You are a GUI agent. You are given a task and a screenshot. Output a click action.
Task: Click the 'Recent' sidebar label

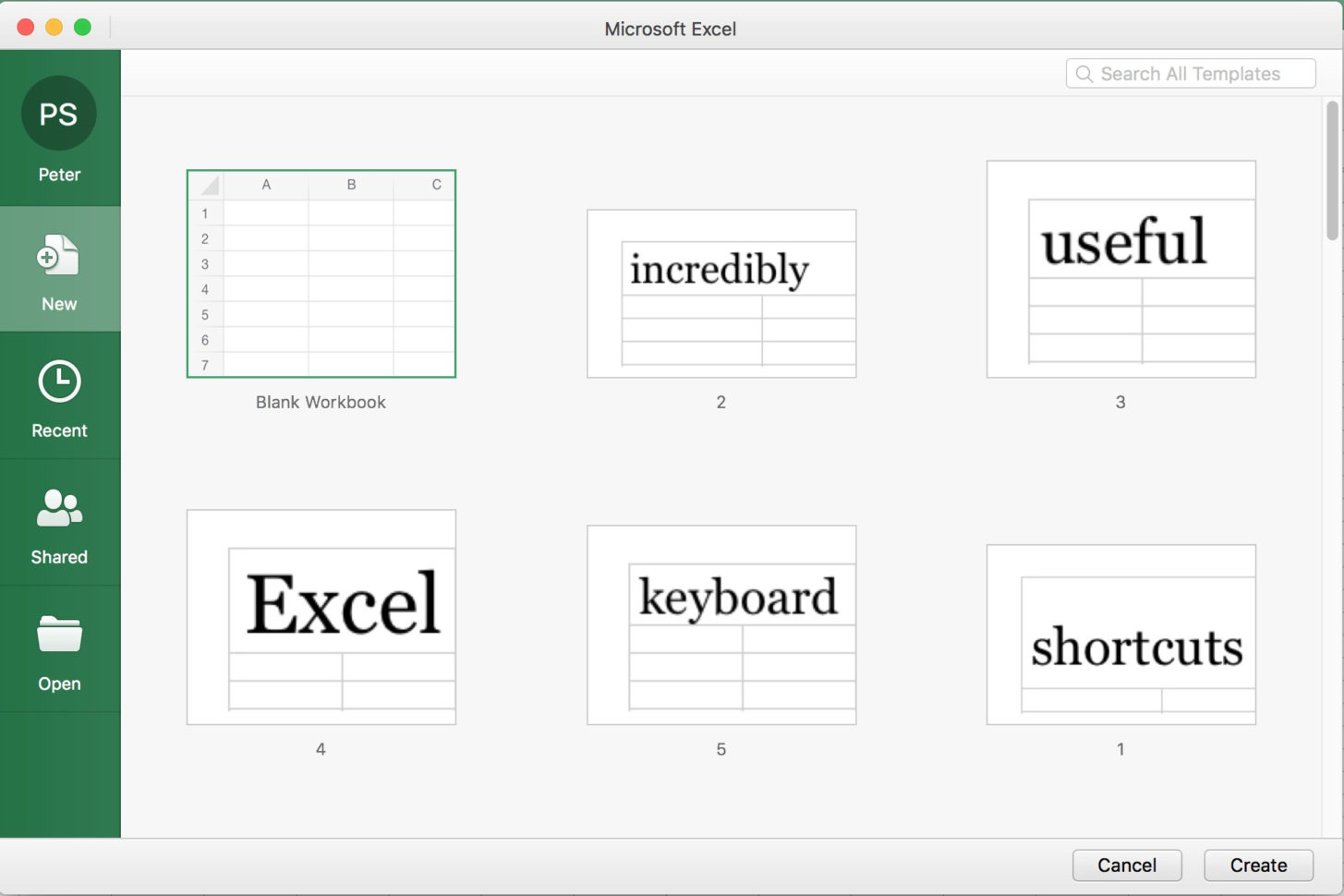click(x=59, y=430)
